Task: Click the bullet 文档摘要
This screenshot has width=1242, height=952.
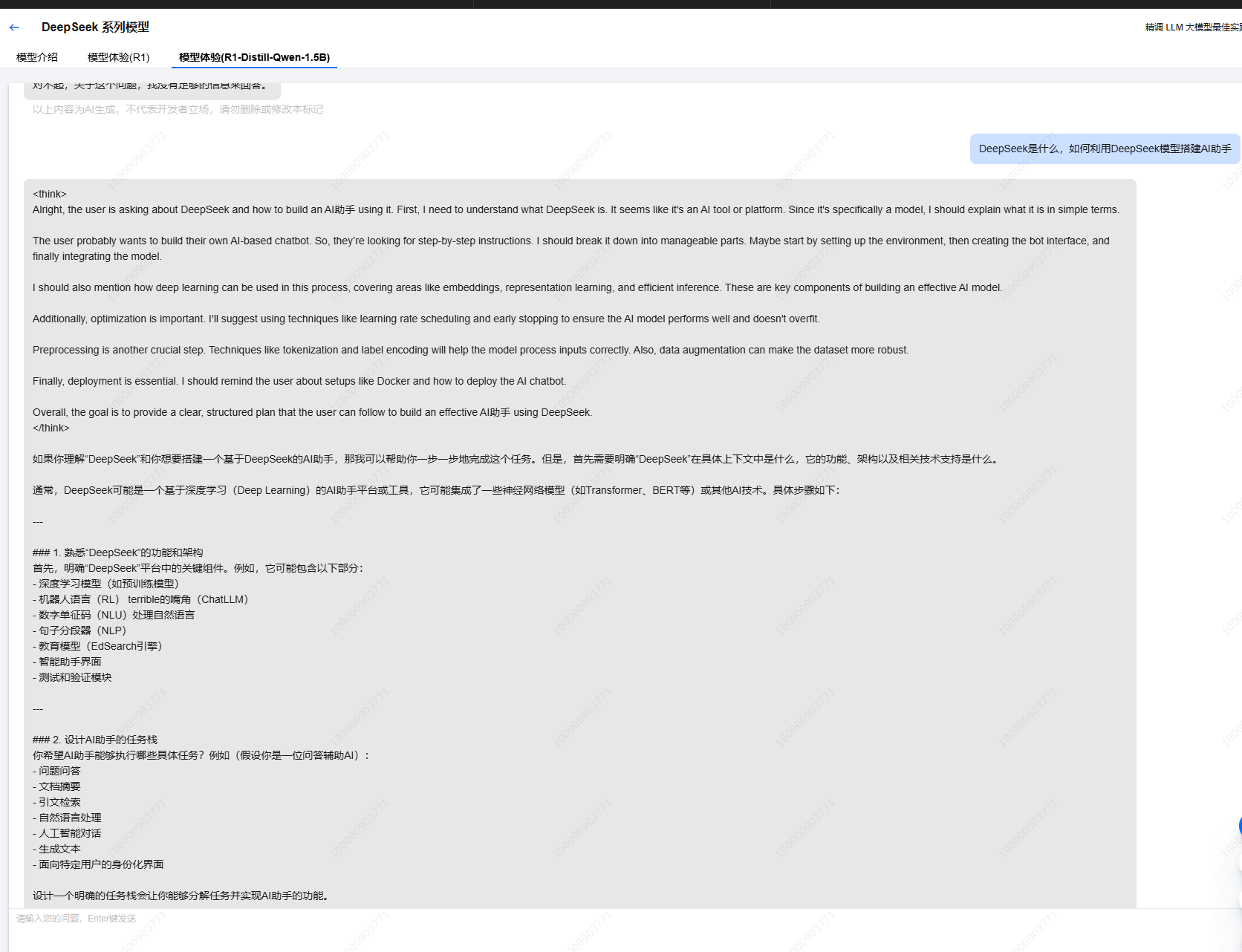Action: pos(56,786)
